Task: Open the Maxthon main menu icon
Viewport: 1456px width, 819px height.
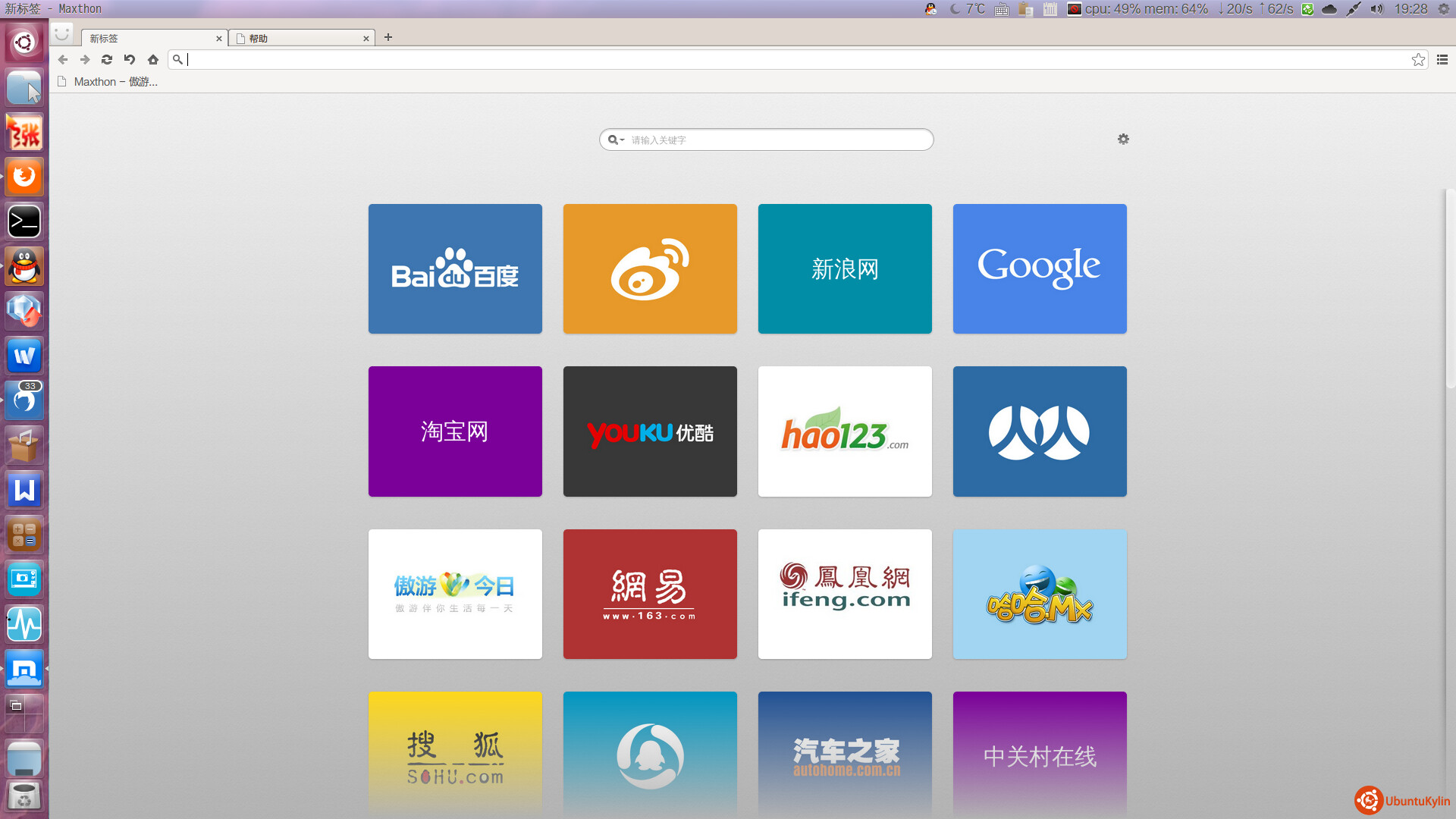Action: (1442, 60)
